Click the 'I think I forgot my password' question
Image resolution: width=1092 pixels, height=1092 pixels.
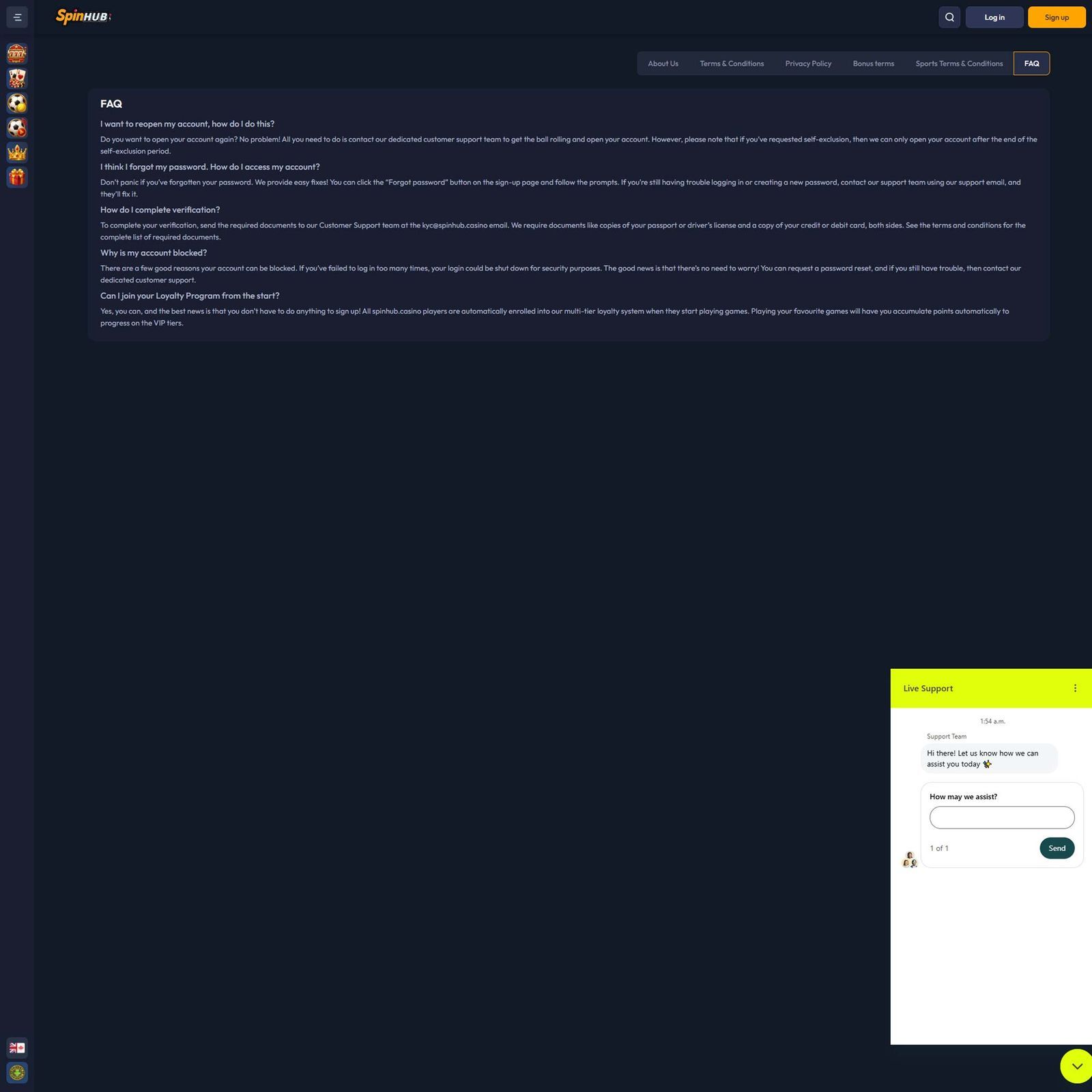click(210, 167)
